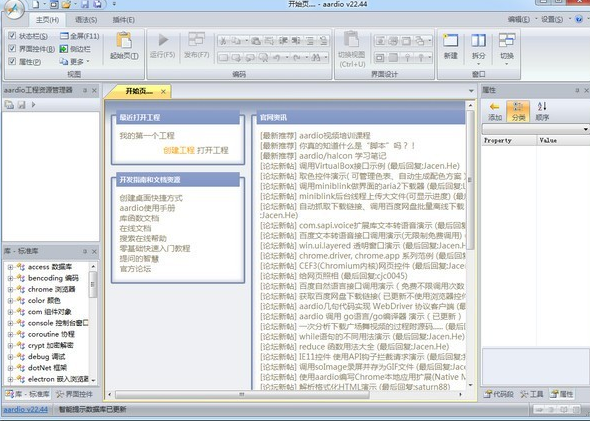Open the 更多 dropdown in 视图 group
The image size is (590, 421).
click(75, 62)
